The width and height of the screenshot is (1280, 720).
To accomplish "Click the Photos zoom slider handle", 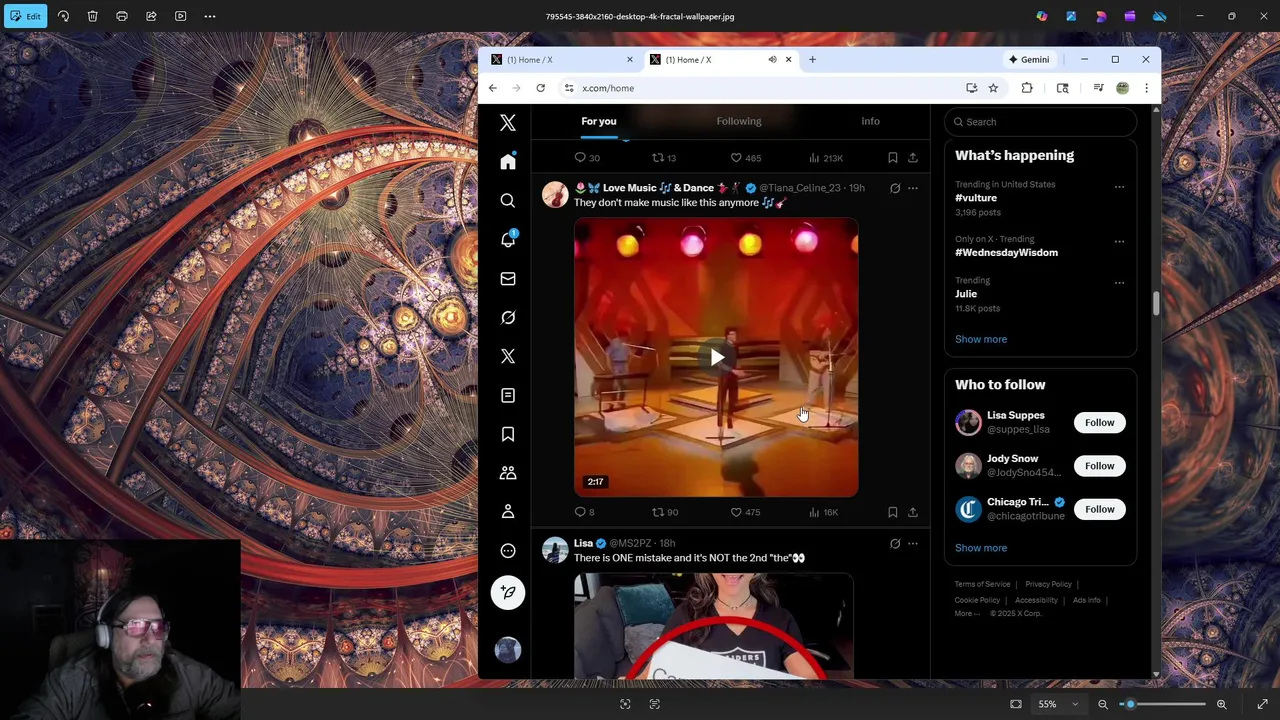I will click(x=1130, y=704).
